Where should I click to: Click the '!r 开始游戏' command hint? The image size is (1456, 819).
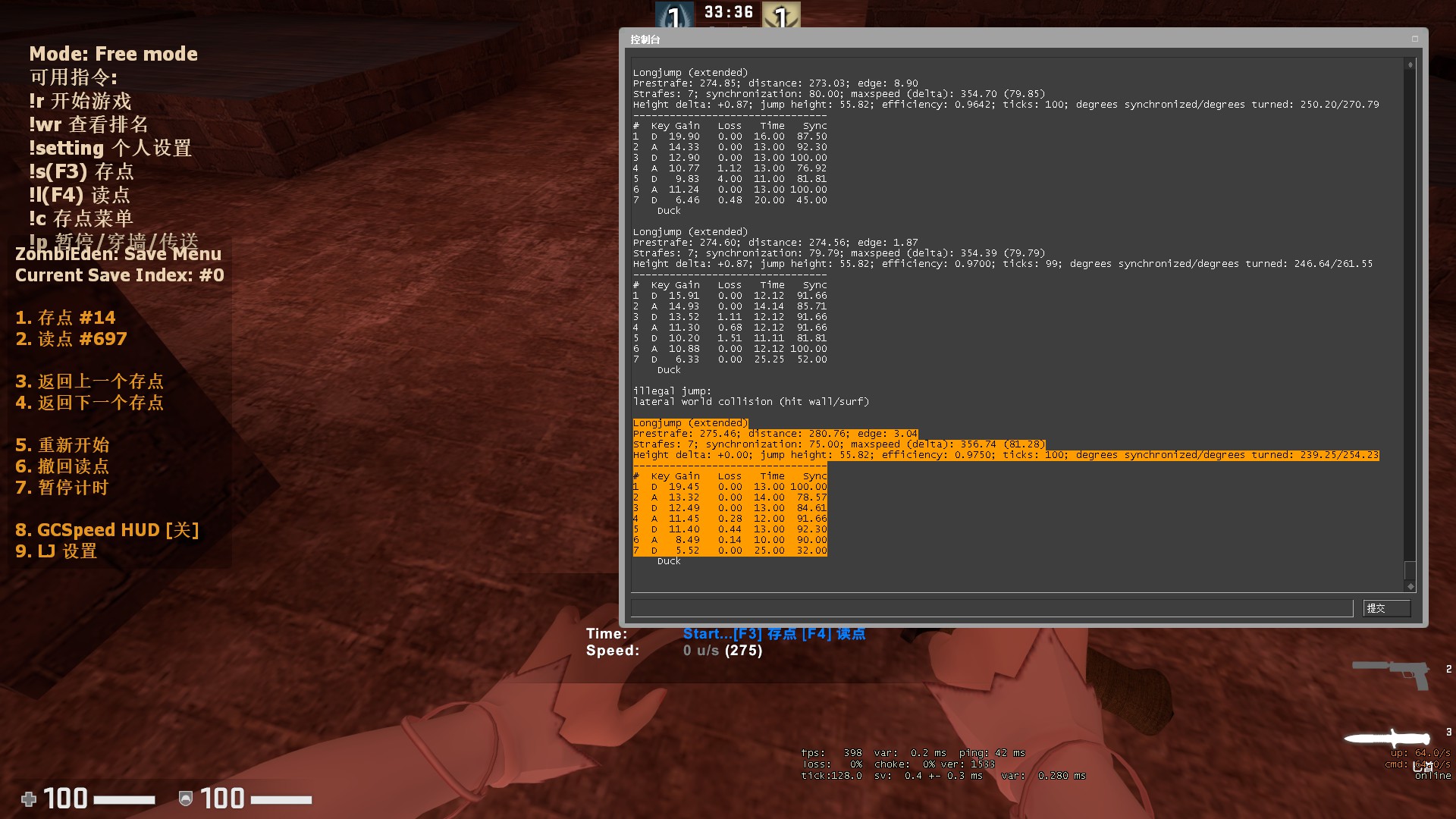click(x=80, y=101)
